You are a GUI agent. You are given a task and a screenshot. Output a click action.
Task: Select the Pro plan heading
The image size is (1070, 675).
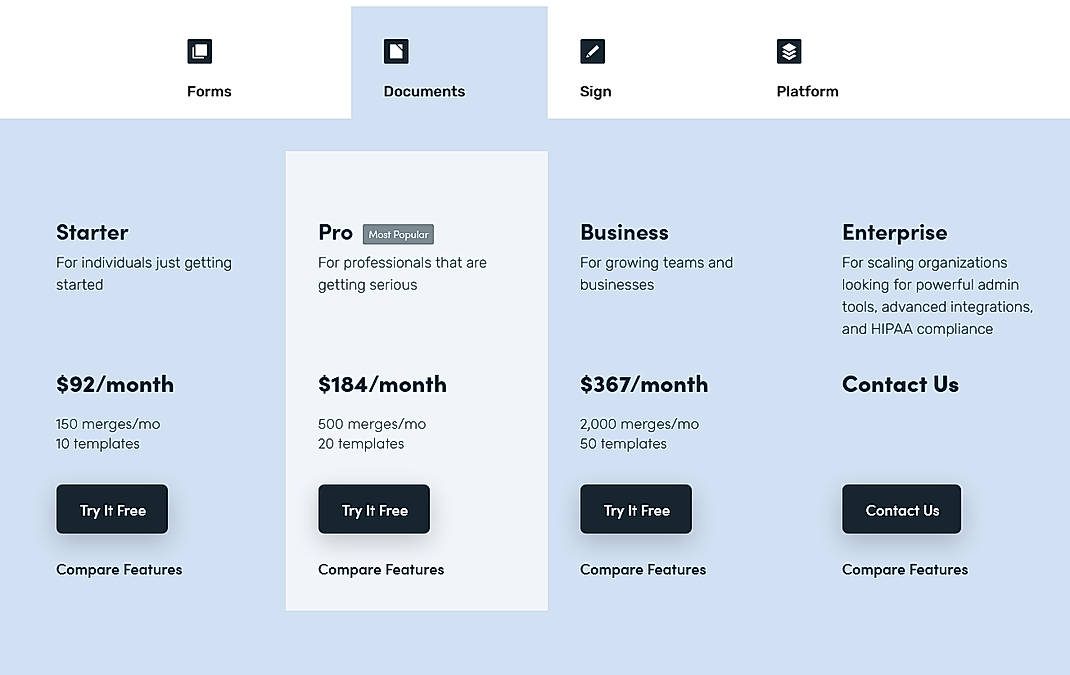[336, 232]
